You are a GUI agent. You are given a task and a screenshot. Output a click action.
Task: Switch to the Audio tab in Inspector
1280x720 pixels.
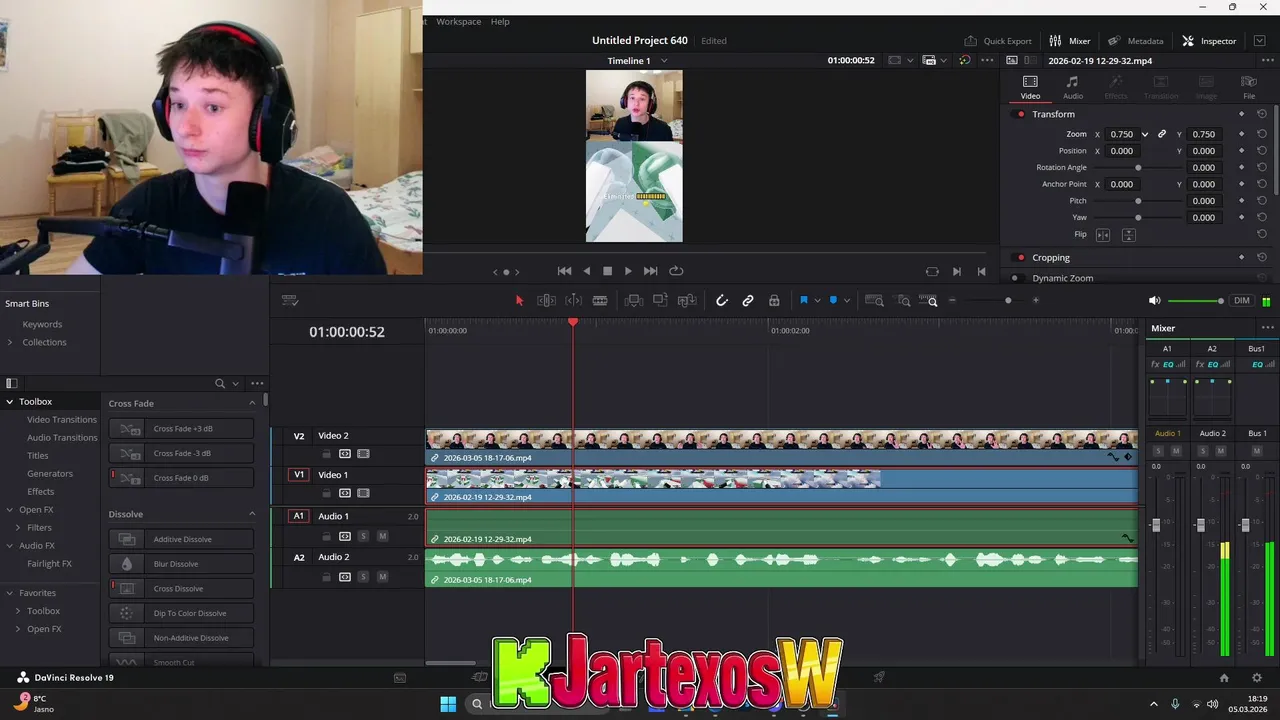coord(1073,87)
